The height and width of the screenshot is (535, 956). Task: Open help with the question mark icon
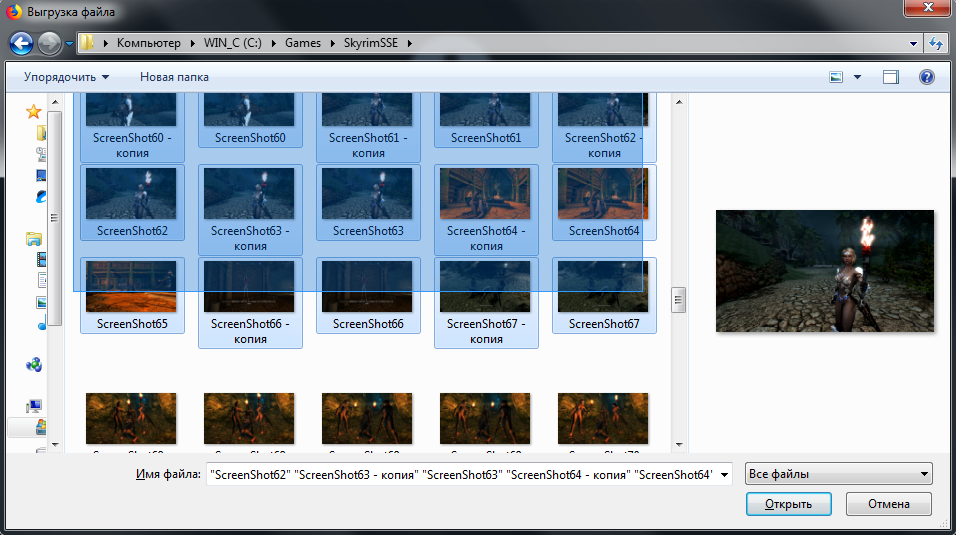coord(926,77)
